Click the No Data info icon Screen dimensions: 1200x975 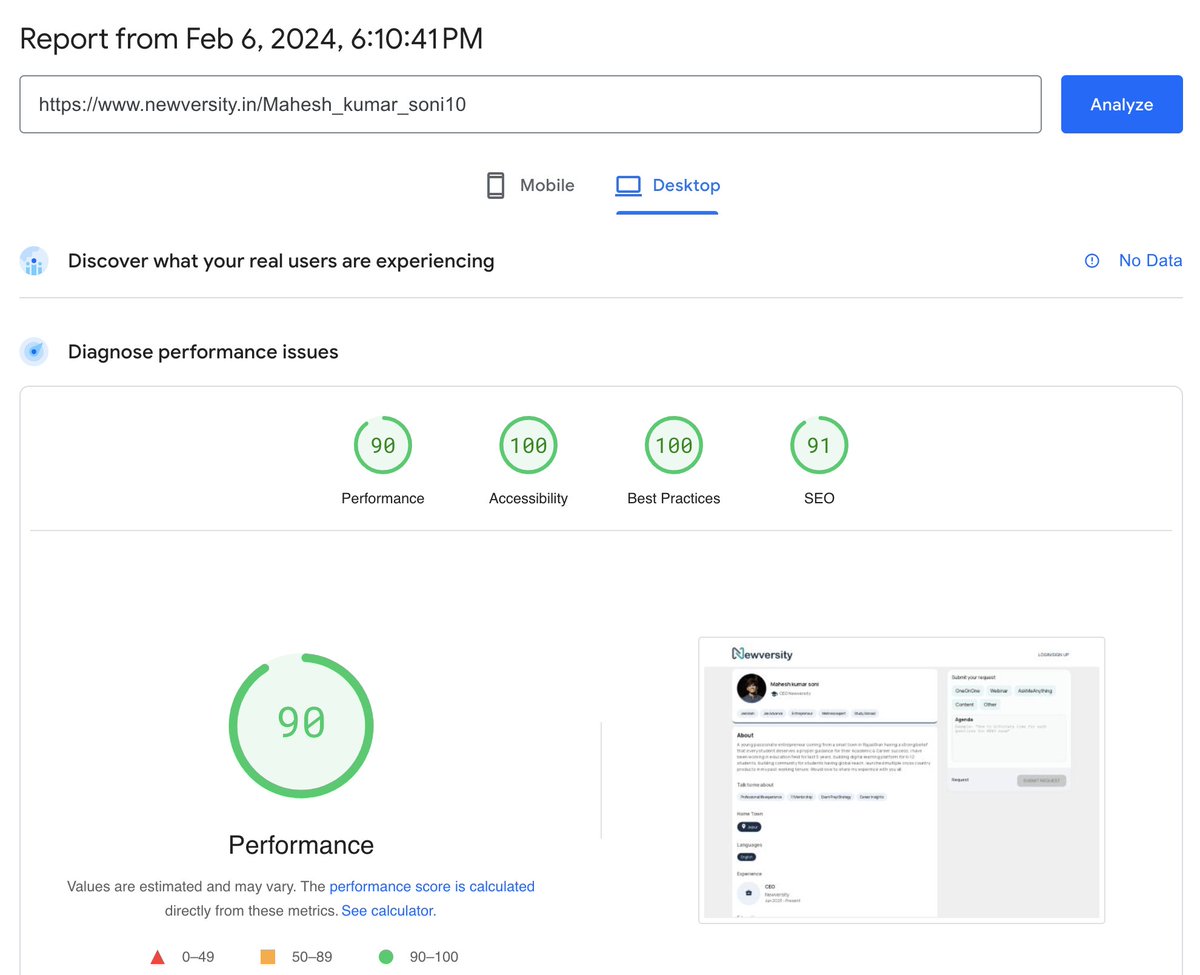pos(1092,261)
